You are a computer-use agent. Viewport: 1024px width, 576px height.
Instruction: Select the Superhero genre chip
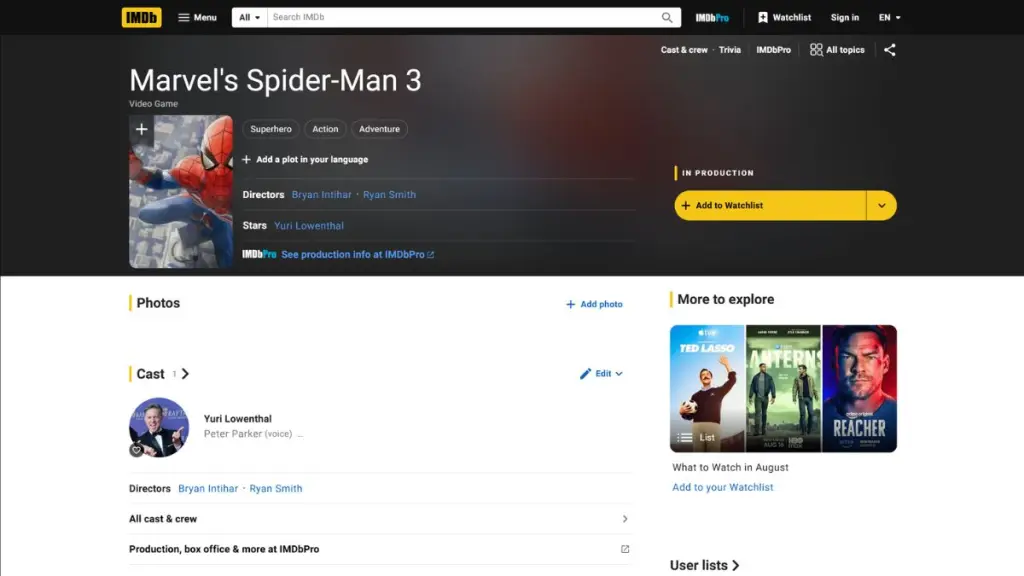click(x=271, y=129)
